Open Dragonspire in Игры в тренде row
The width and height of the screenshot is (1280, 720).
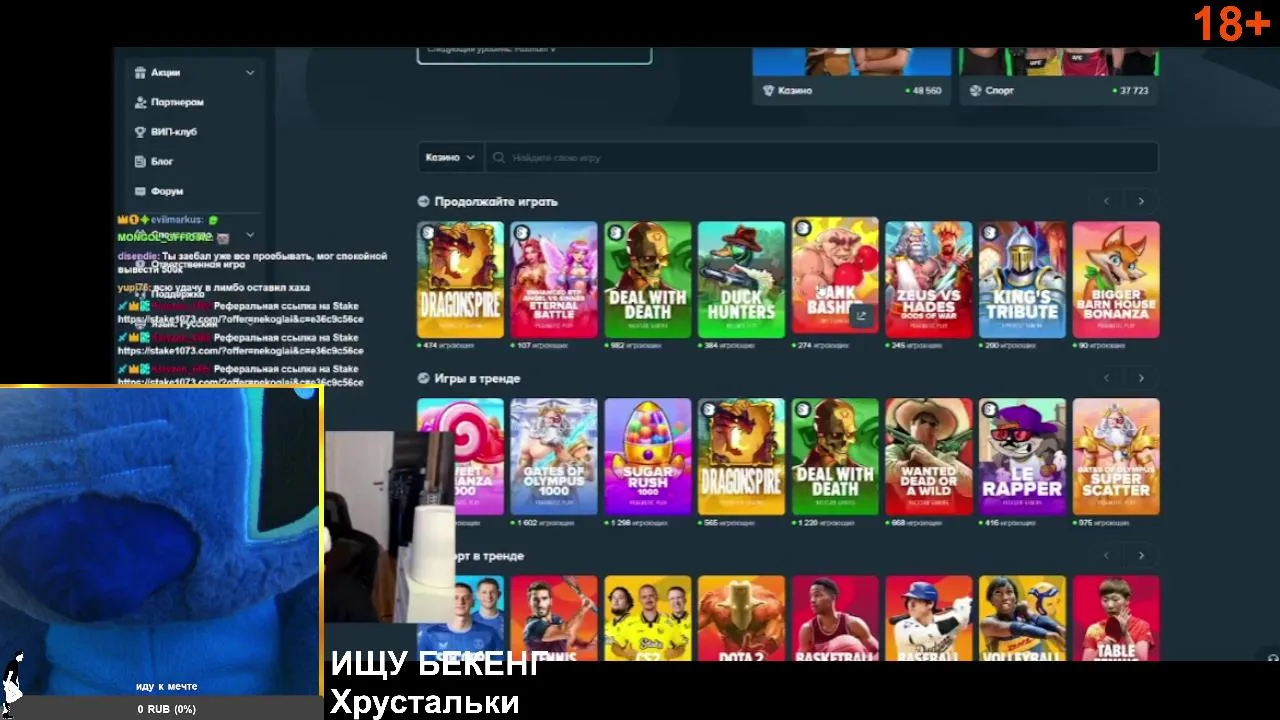[741, 456]
